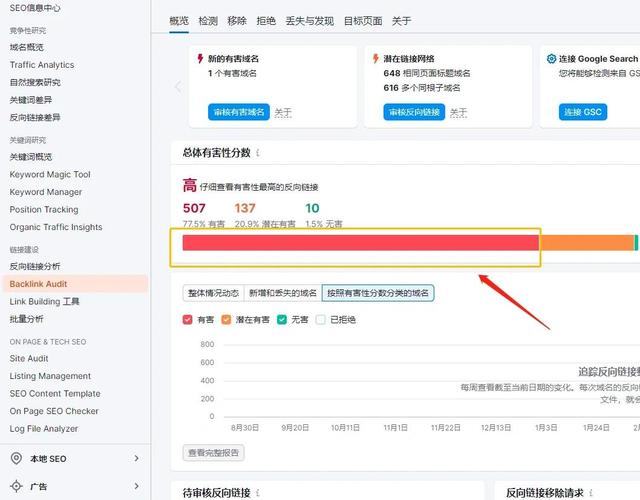Switch to the 检测 tab
The image size is (640, 500).
208,21
